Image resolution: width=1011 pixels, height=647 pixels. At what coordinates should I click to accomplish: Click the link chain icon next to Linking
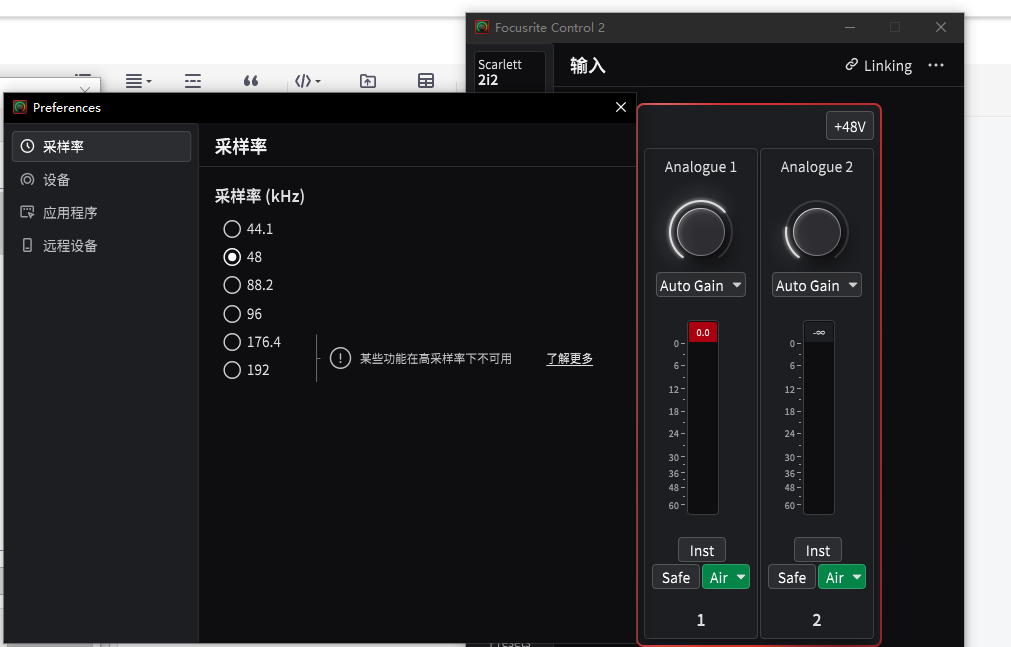pos(852,65)
